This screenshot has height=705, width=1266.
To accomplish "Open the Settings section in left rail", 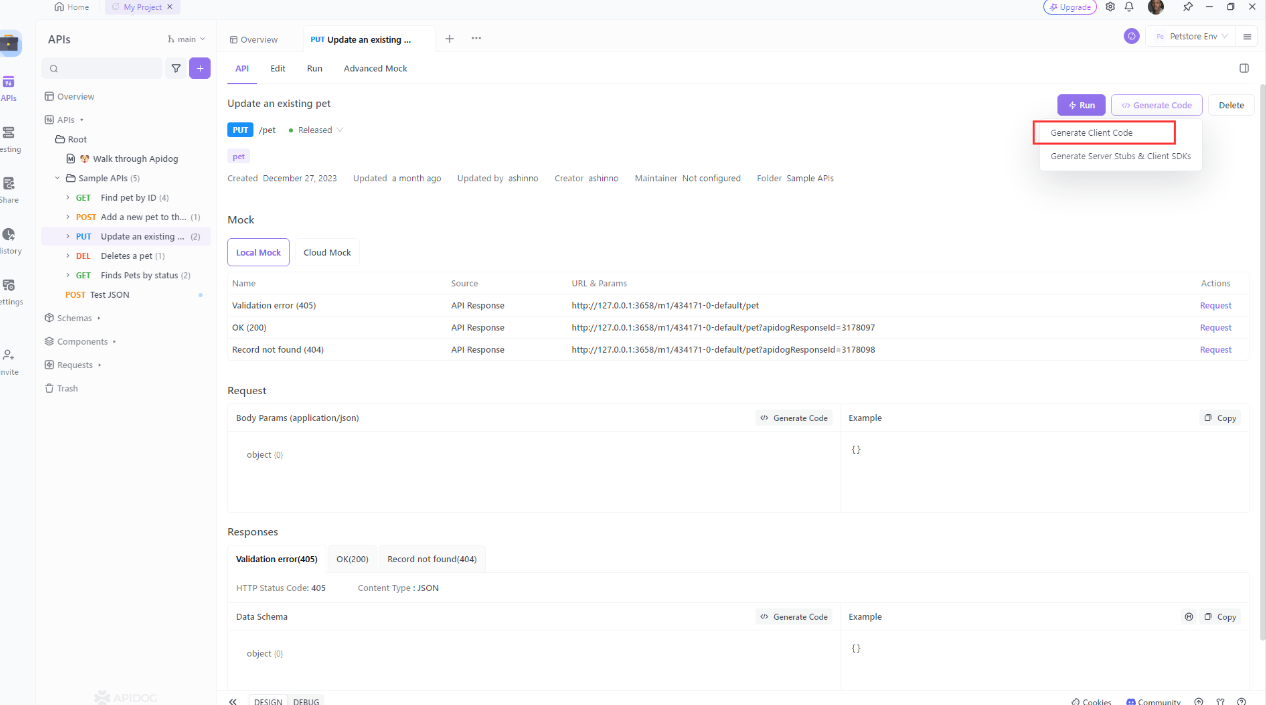I will (9, 291).
